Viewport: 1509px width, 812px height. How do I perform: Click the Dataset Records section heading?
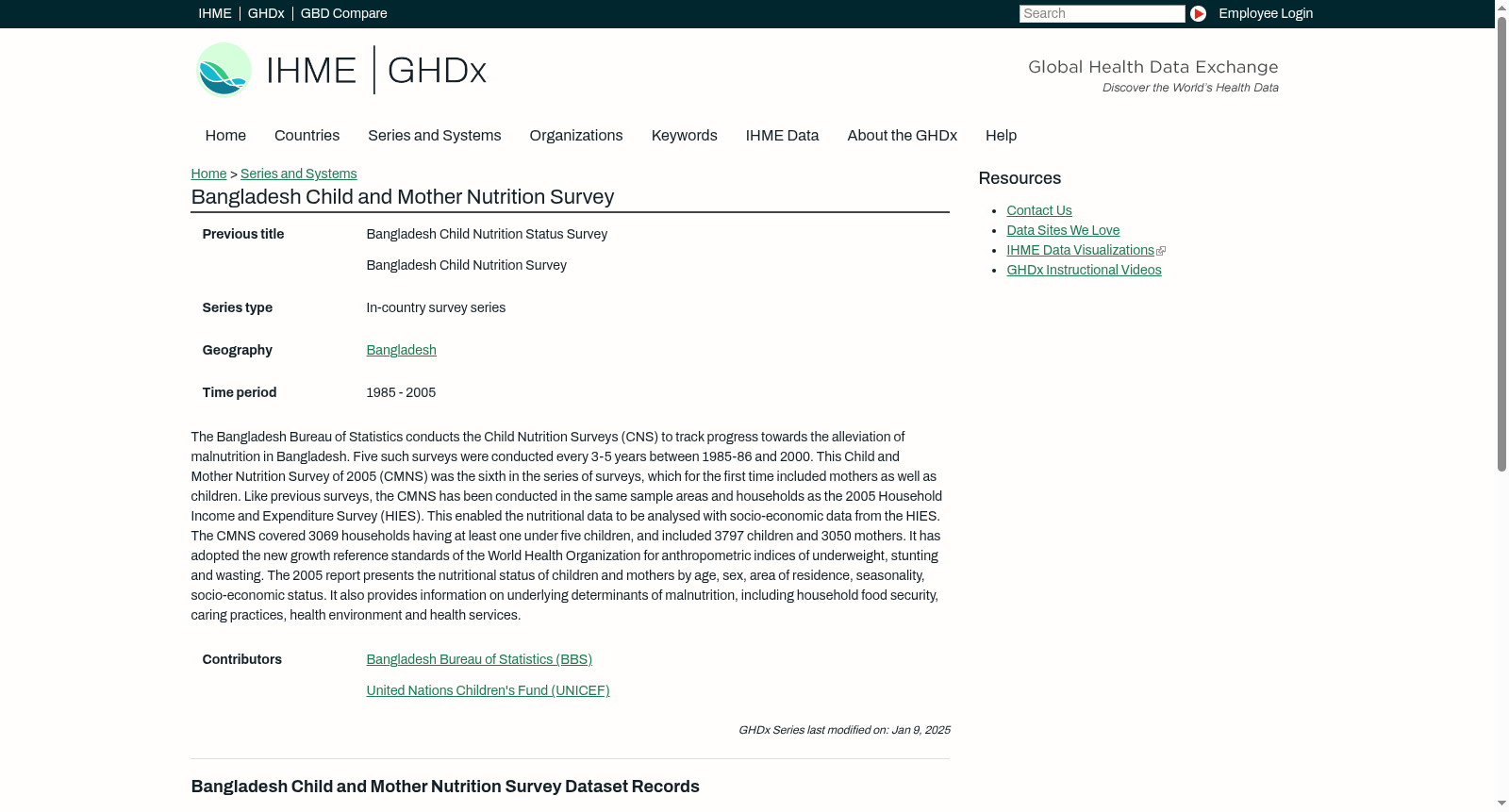click(x=445, y=787)
